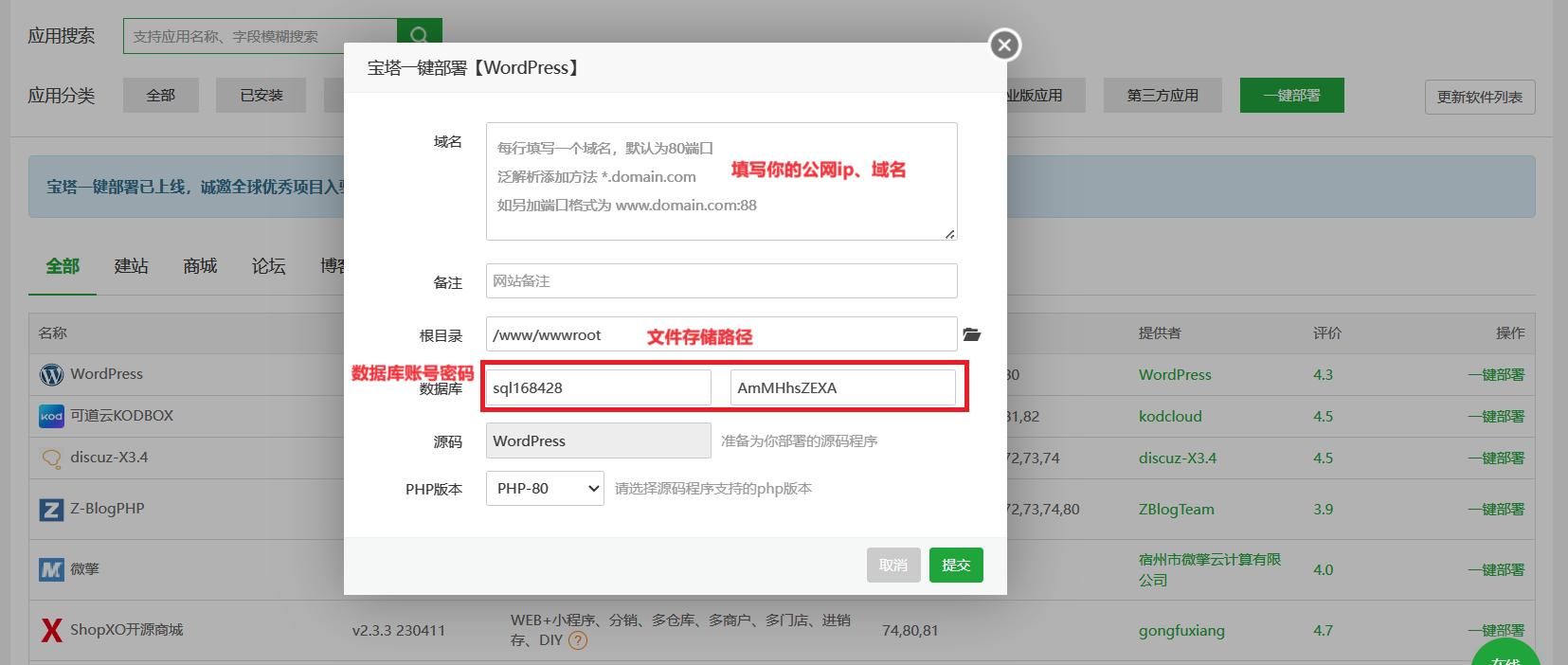Click 一键部署 link in Z-BlogPHP row
Image resolution: width=1568 pixels, height=665 pixels.
(1496, 510)
